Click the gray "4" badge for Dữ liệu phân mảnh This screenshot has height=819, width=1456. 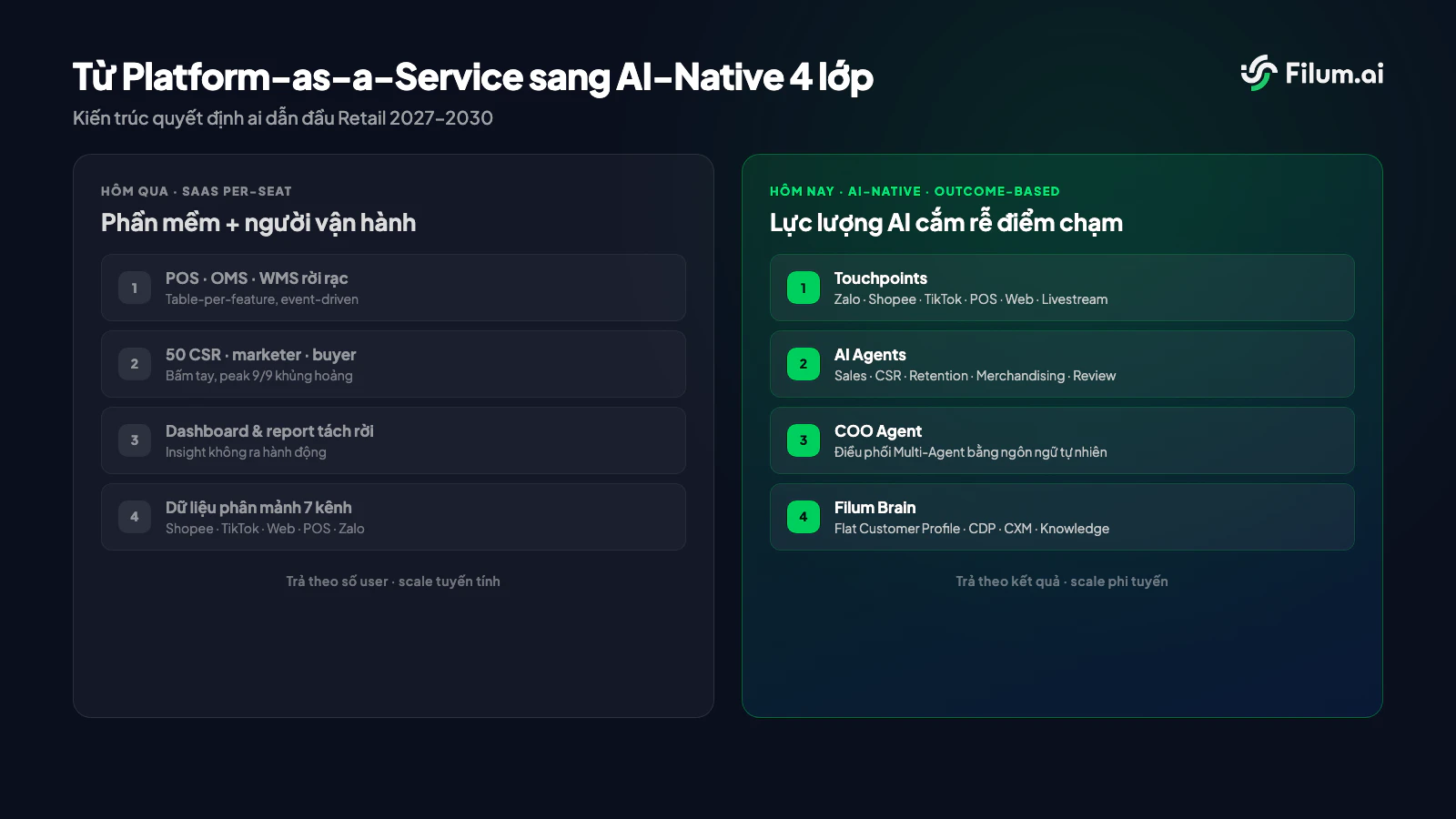(x=134, y=517)
